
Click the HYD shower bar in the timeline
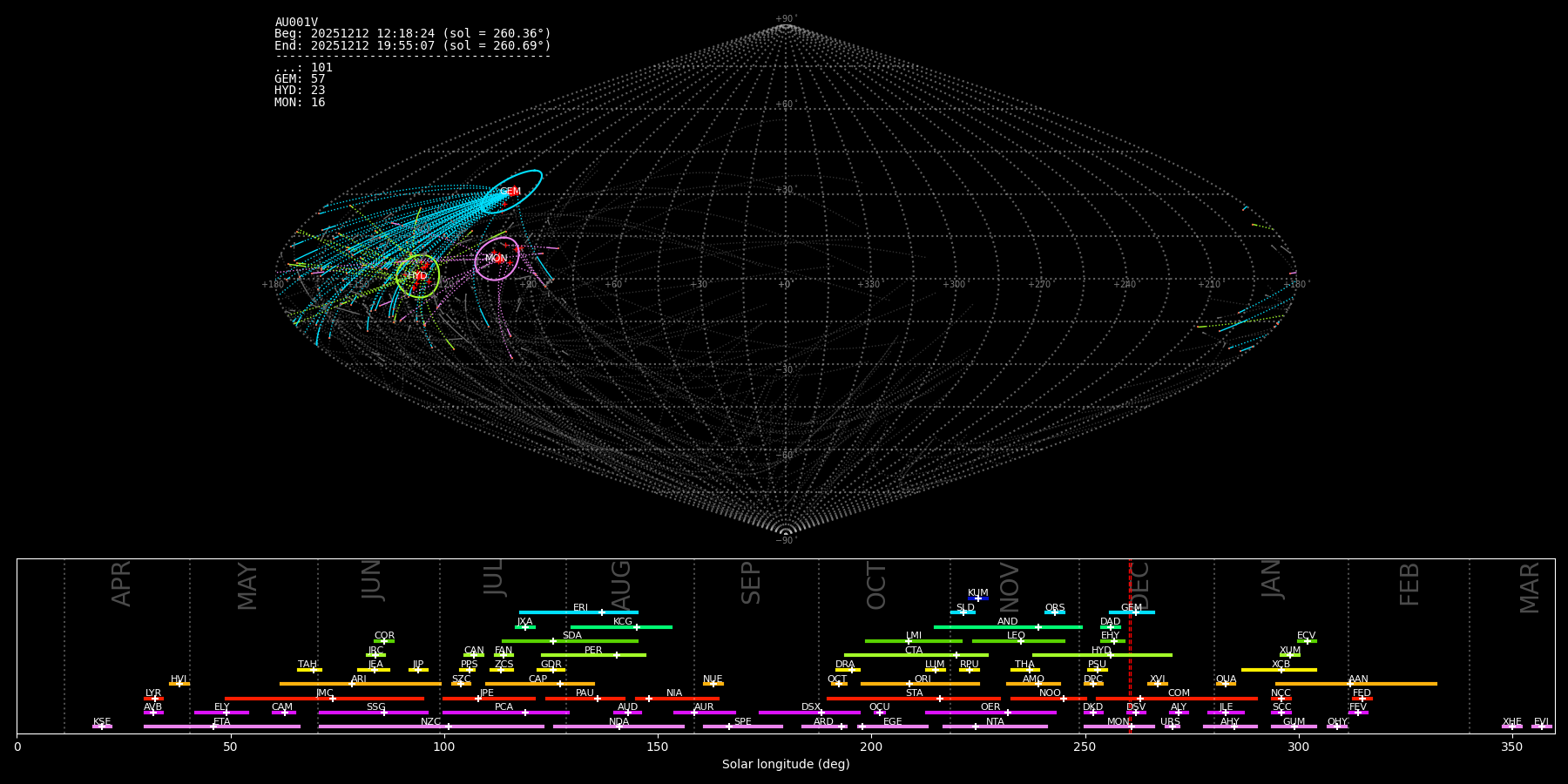coord(1102,655)
